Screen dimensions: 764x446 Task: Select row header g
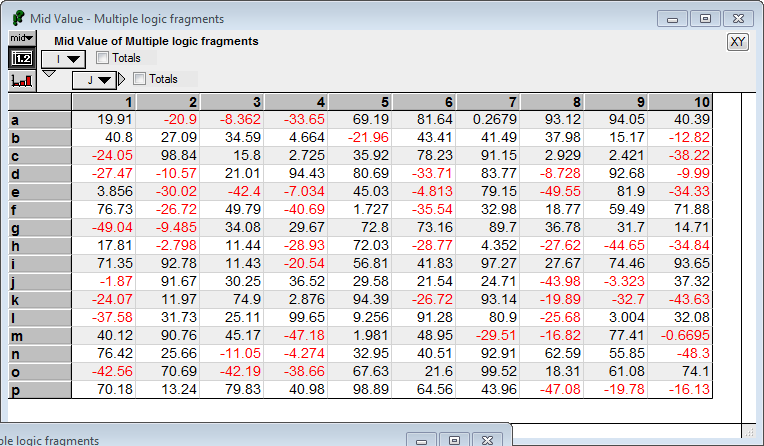pyautogui.click(x=40, y=228)
